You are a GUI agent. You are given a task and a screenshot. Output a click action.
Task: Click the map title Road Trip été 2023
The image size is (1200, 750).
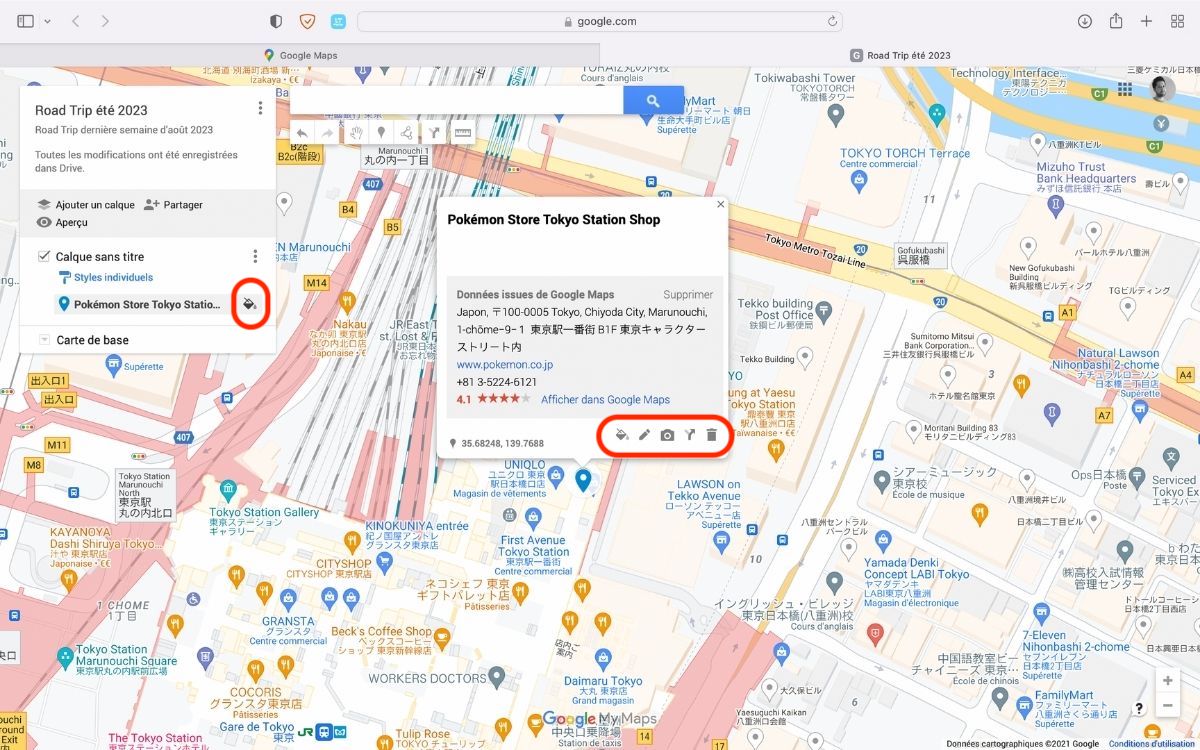click(x=91, y=110)
